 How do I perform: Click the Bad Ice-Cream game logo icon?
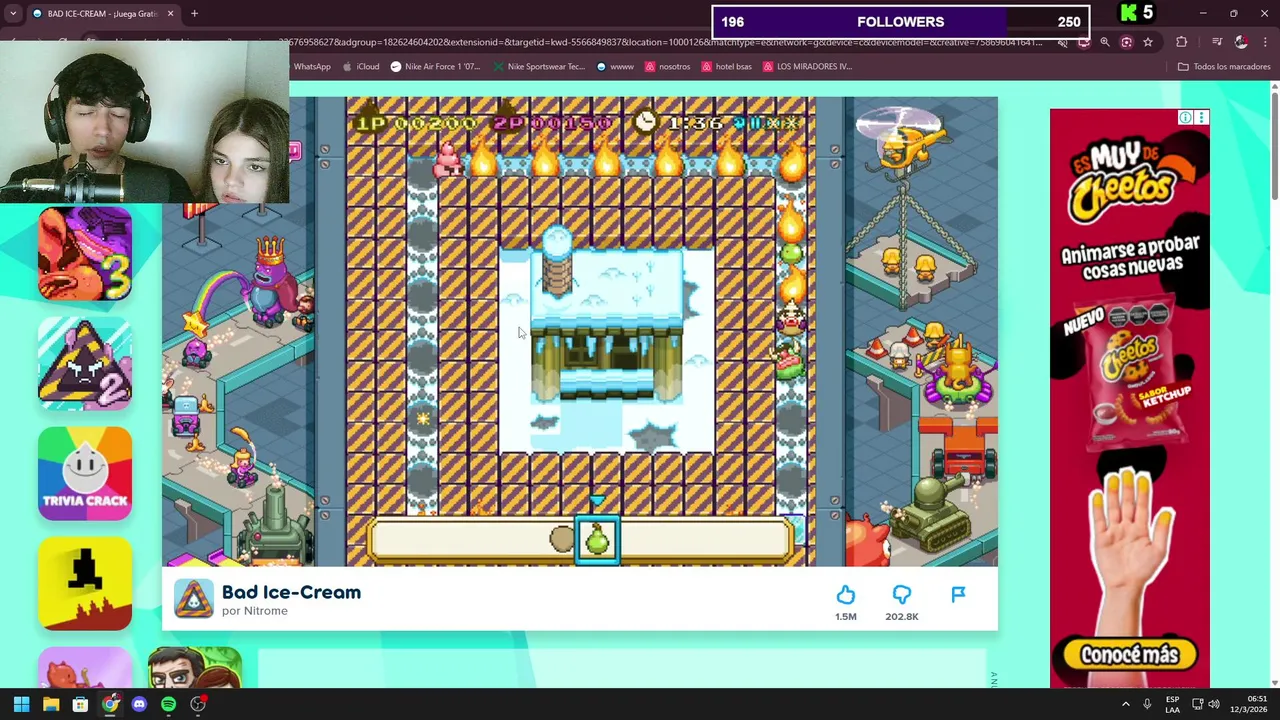(194, 599)
